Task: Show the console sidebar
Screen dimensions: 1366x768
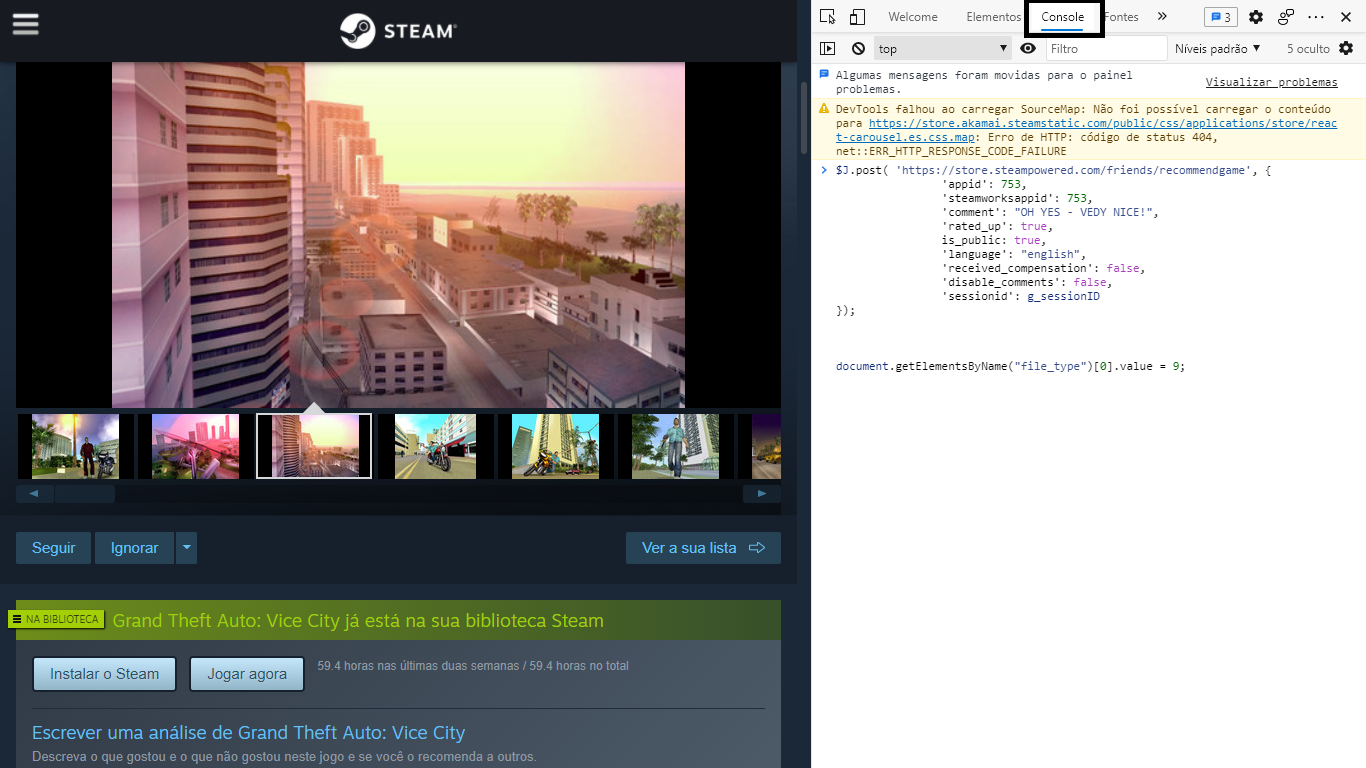Action: (x=827, y=48)
